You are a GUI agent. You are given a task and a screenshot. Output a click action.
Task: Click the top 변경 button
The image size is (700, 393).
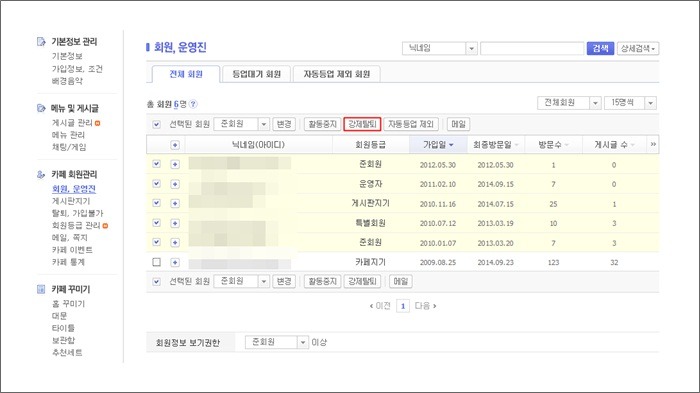[284, 124]
